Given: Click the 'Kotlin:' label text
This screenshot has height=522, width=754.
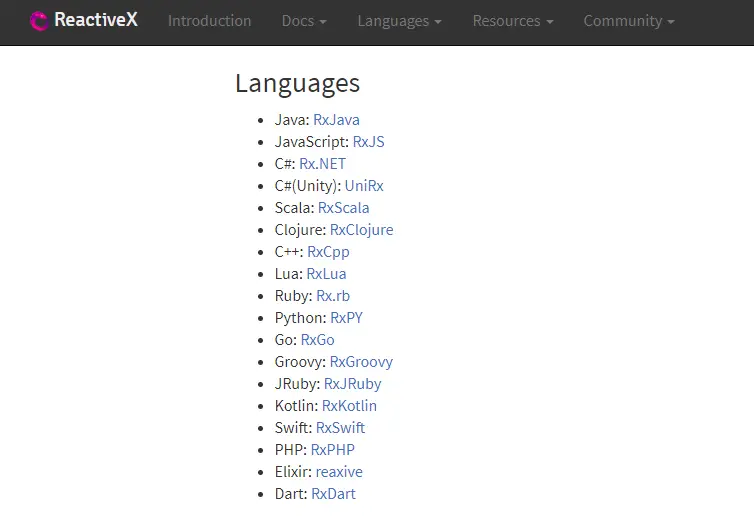Looking at the screenshot, I should tap(296, 406).
